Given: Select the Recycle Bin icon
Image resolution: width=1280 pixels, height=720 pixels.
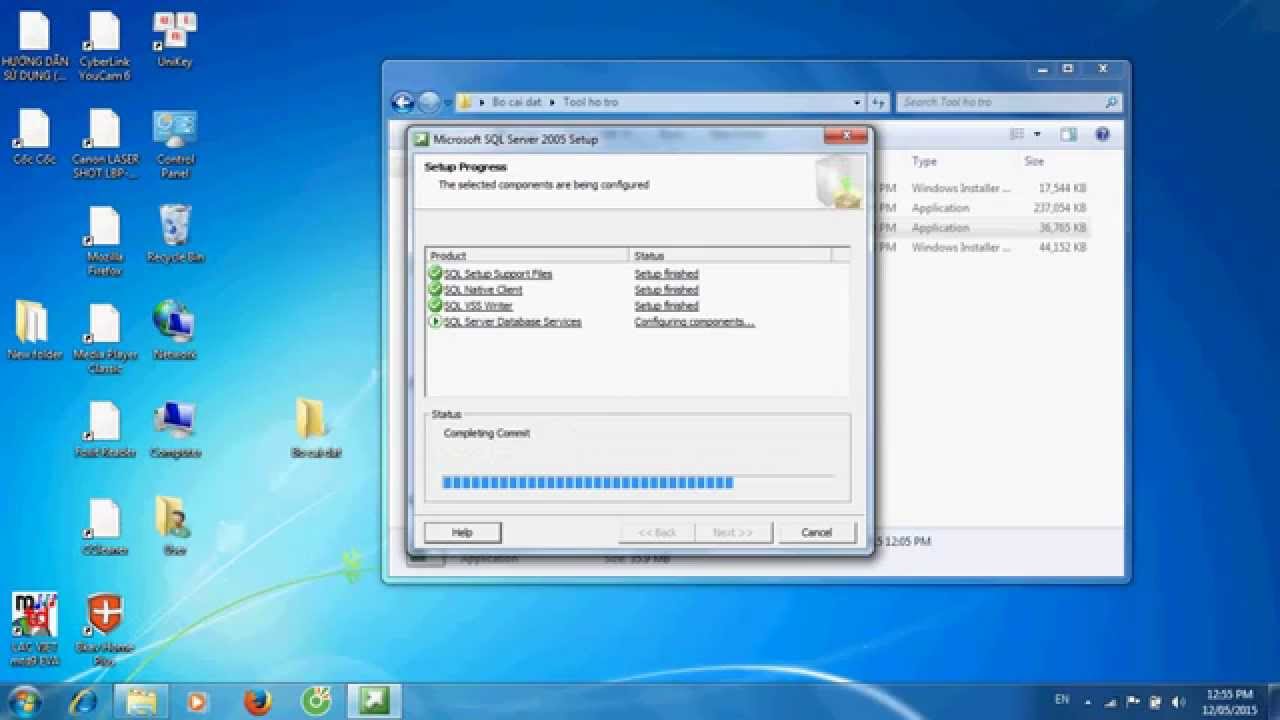Looking at the screenshot, I should tap(175, 235).
